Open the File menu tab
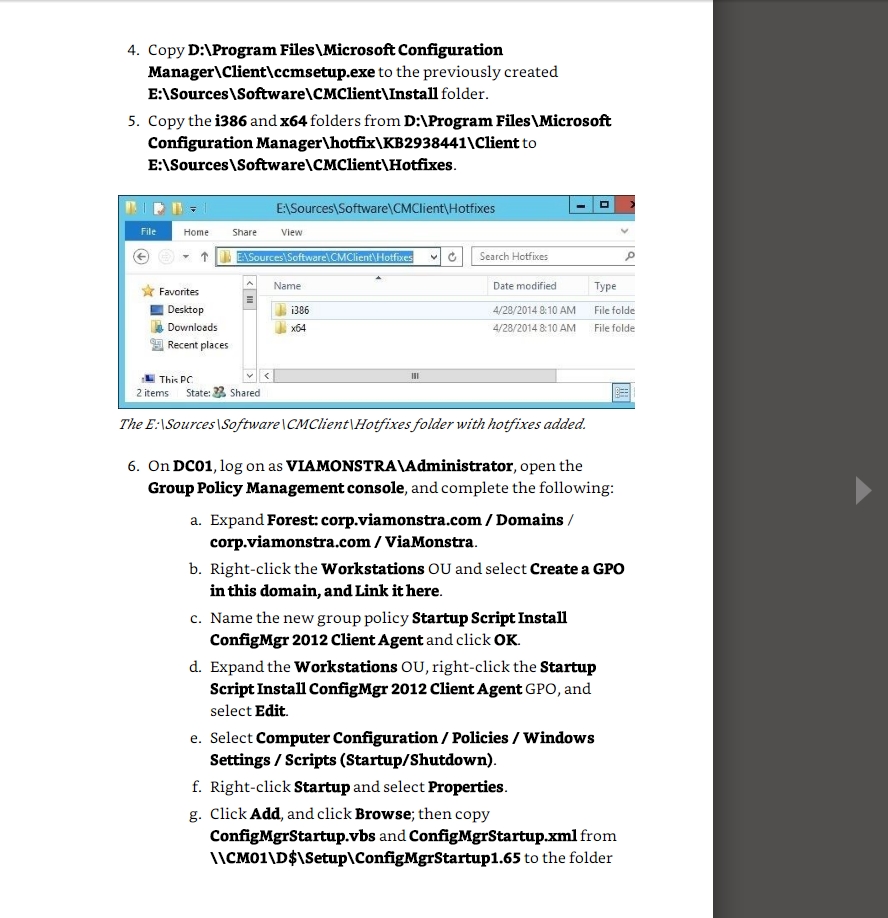 point(147,232)
